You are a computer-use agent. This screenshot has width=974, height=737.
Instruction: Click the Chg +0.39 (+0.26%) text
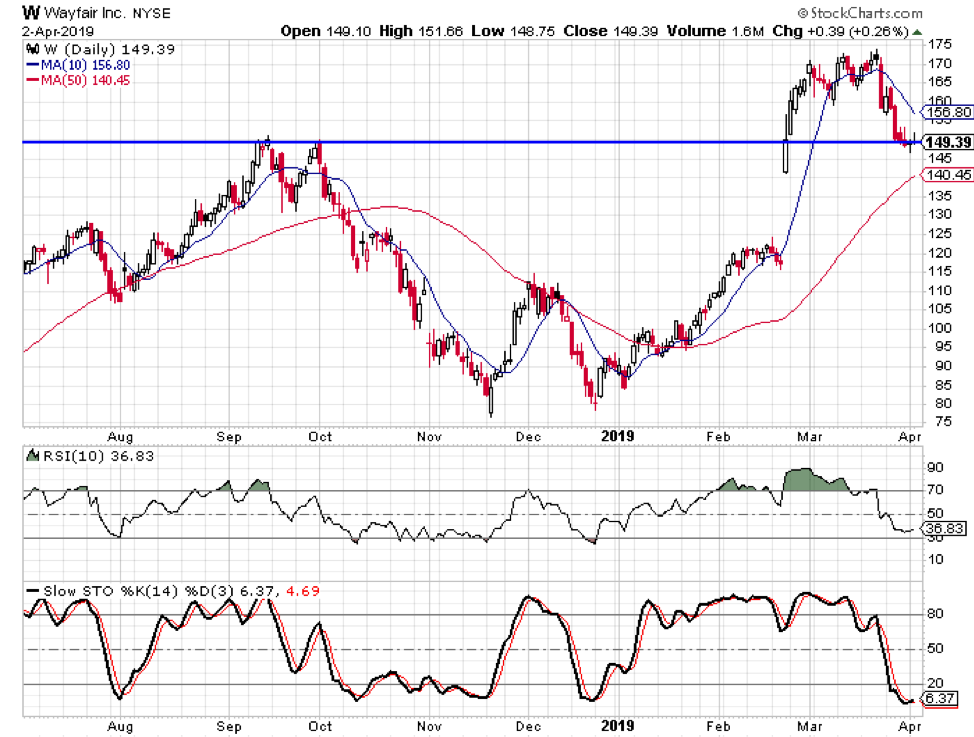tap(840, 31)
